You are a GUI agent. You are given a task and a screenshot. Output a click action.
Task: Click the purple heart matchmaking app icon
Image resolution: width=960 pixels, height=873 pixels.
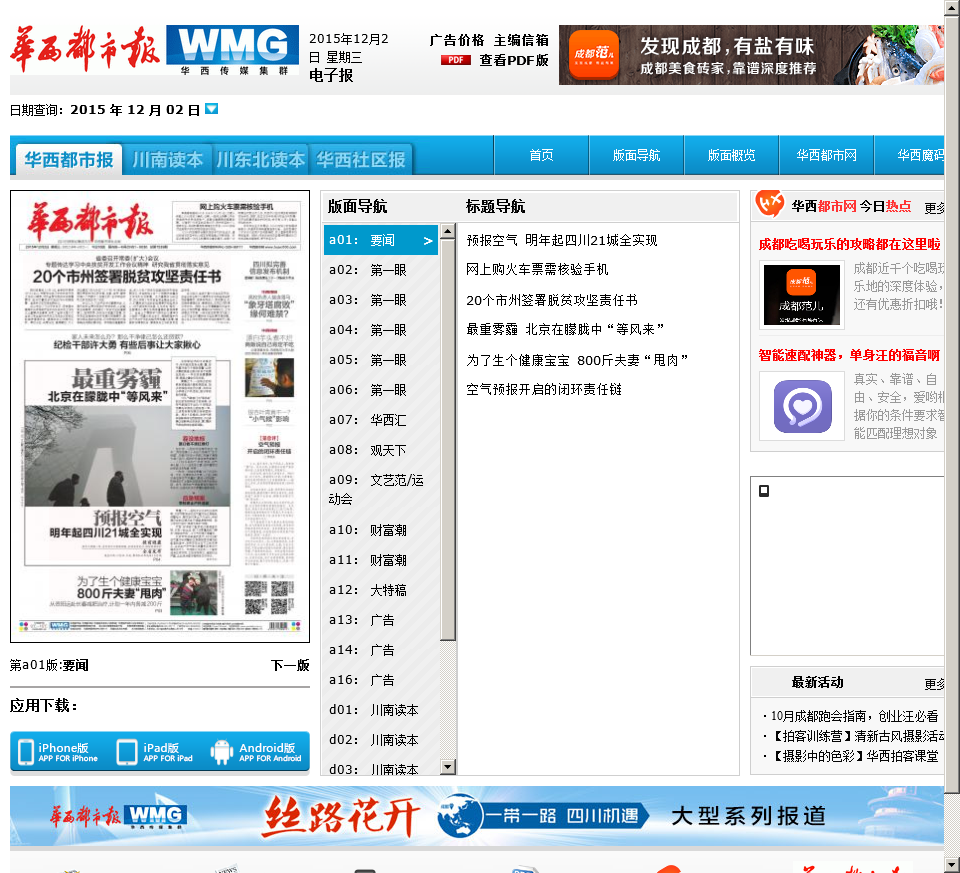802,406
